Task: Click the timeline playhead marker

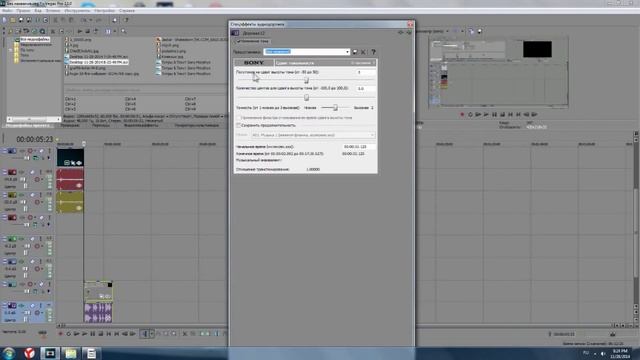Action: [x=84, y=144]
